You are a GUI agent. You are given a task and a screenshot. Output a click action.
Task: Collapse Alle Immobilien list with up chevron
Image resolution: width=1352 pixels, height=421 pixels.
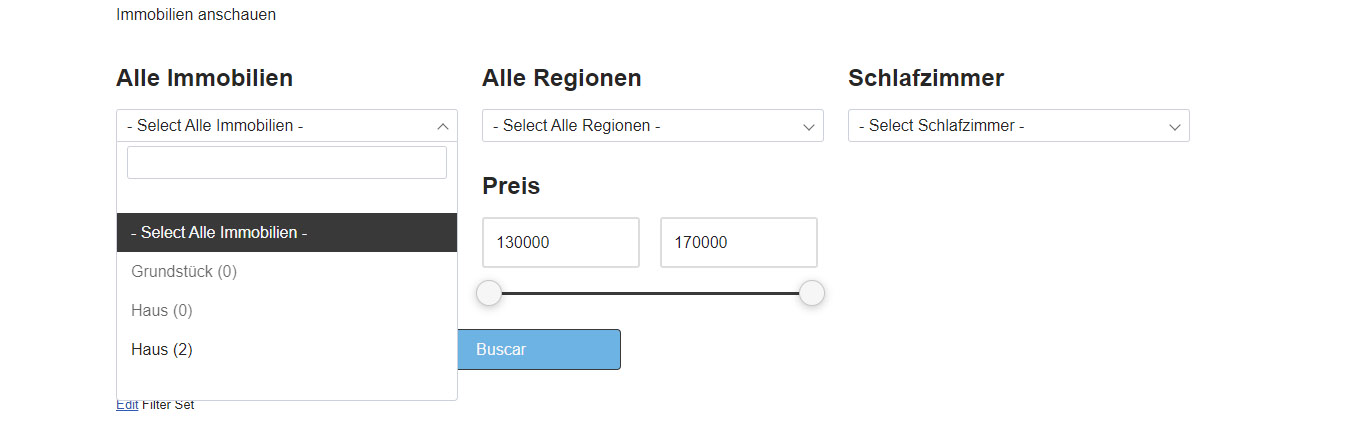(442, 126)
